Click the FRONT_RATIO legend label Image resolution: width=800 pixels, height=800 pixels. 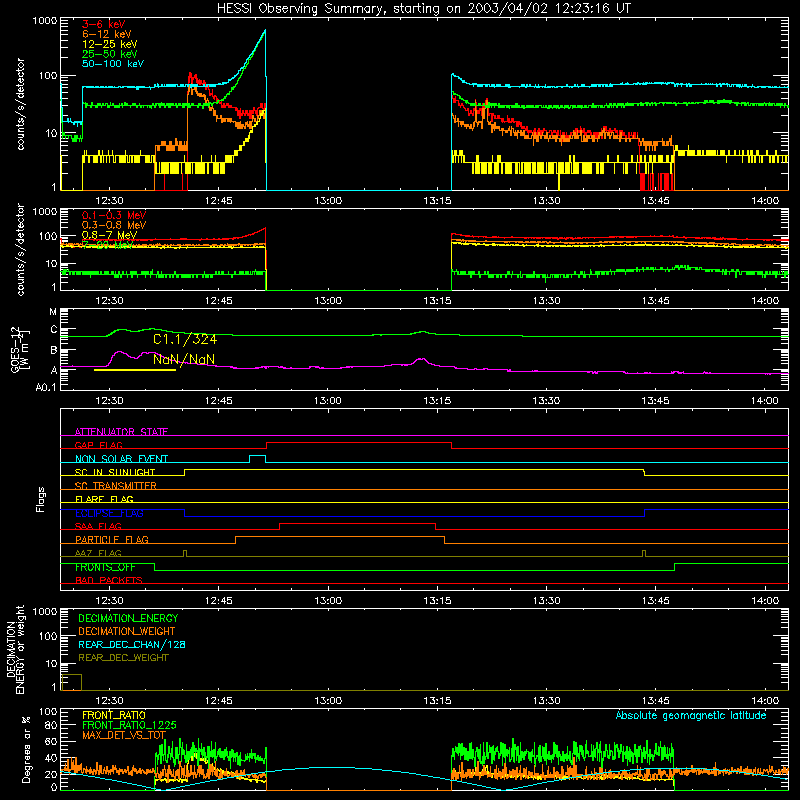(x=114, y=715)
